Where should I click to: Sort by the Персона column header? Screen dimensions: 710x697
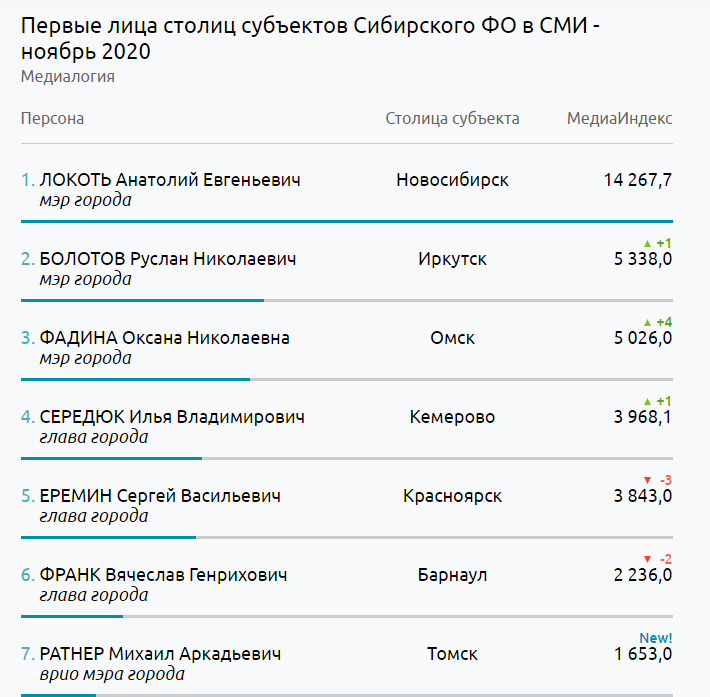pyautogui.click(x=52, y=119)
